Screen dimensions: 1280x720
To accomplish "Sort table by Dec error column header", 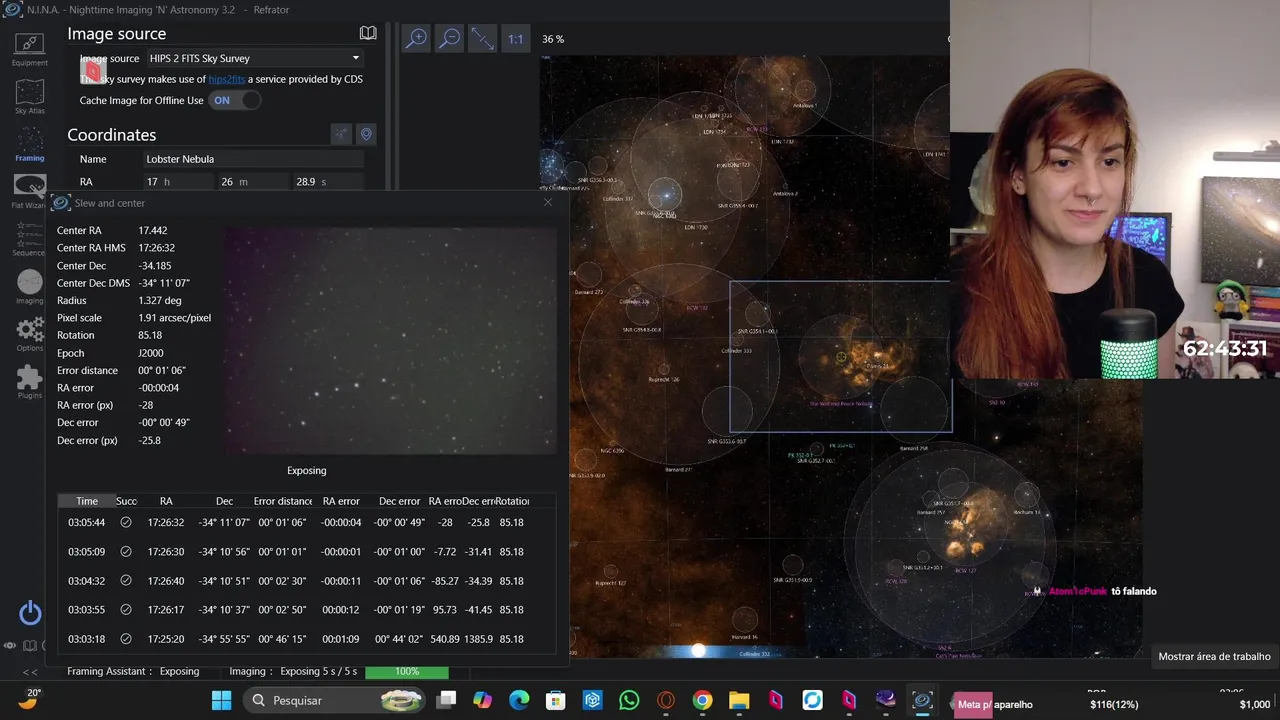I will point(399,501).
